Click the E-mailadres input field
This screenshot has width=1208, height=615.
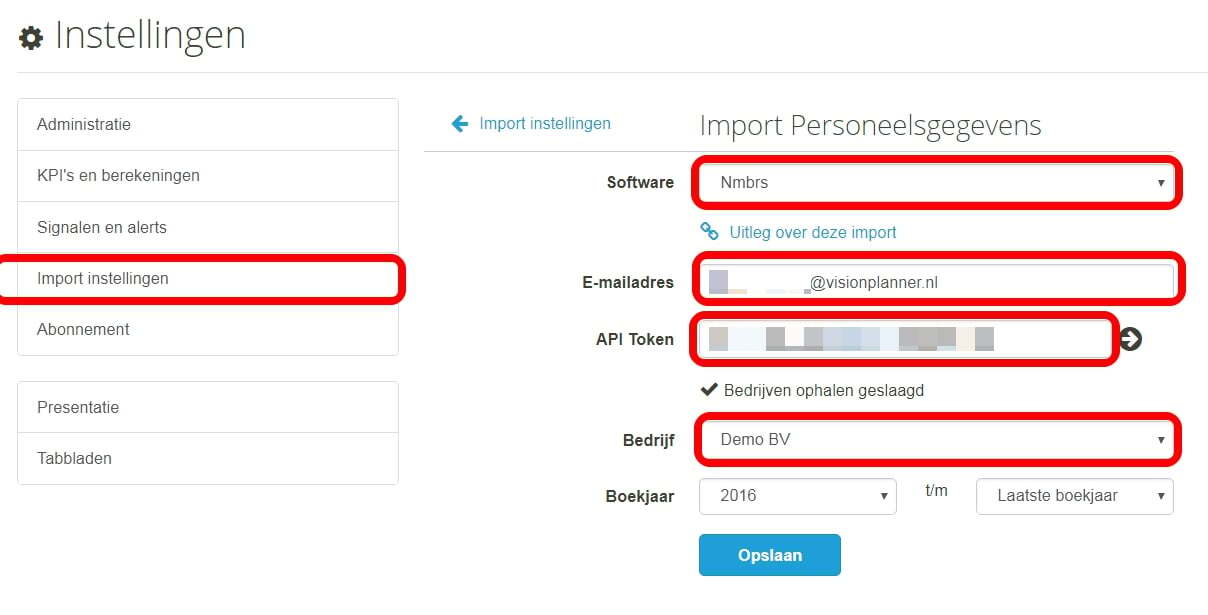[x=936, y=283]
